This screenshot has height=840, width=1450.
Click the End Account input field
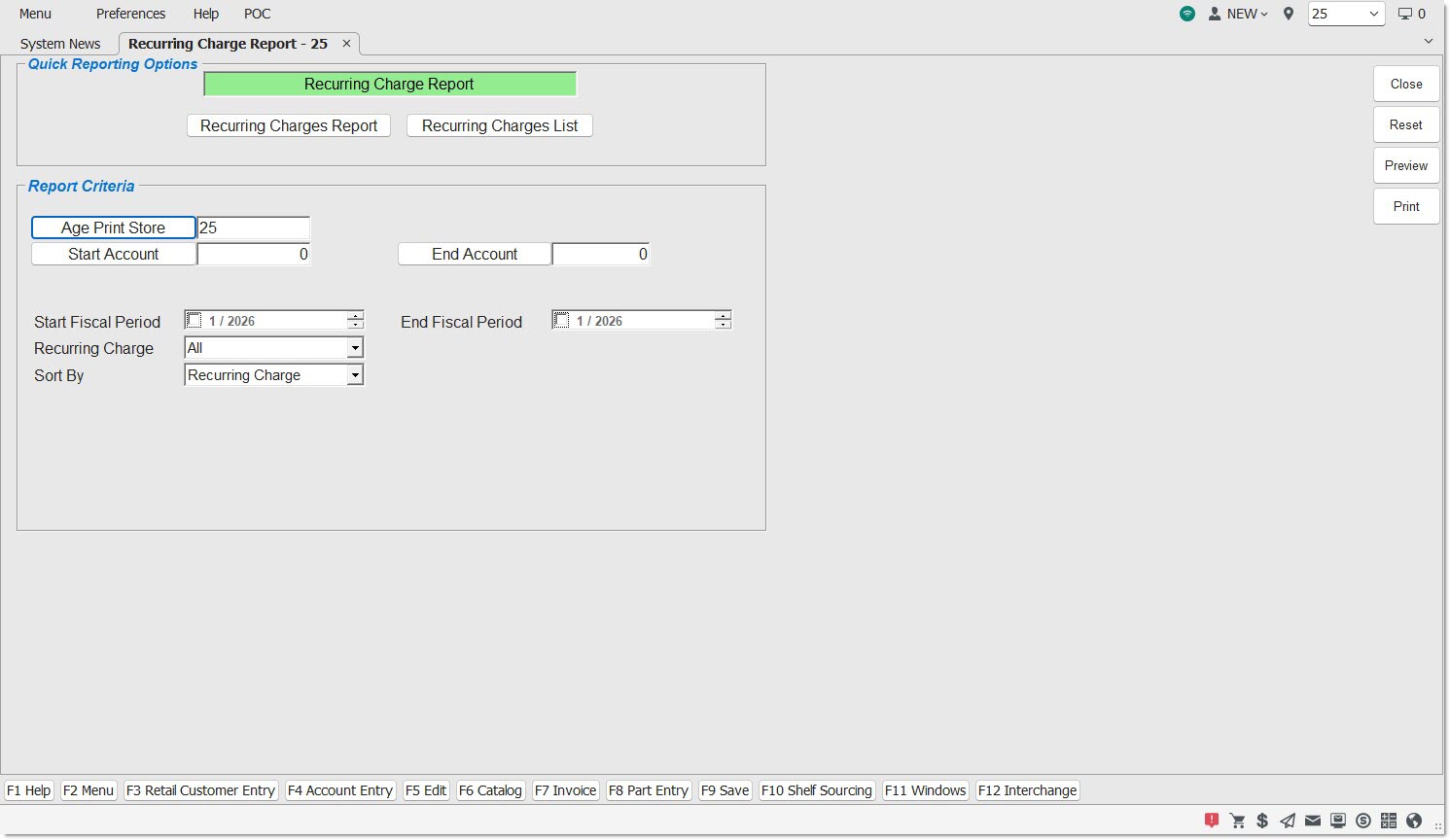click(x=600, y=254)
